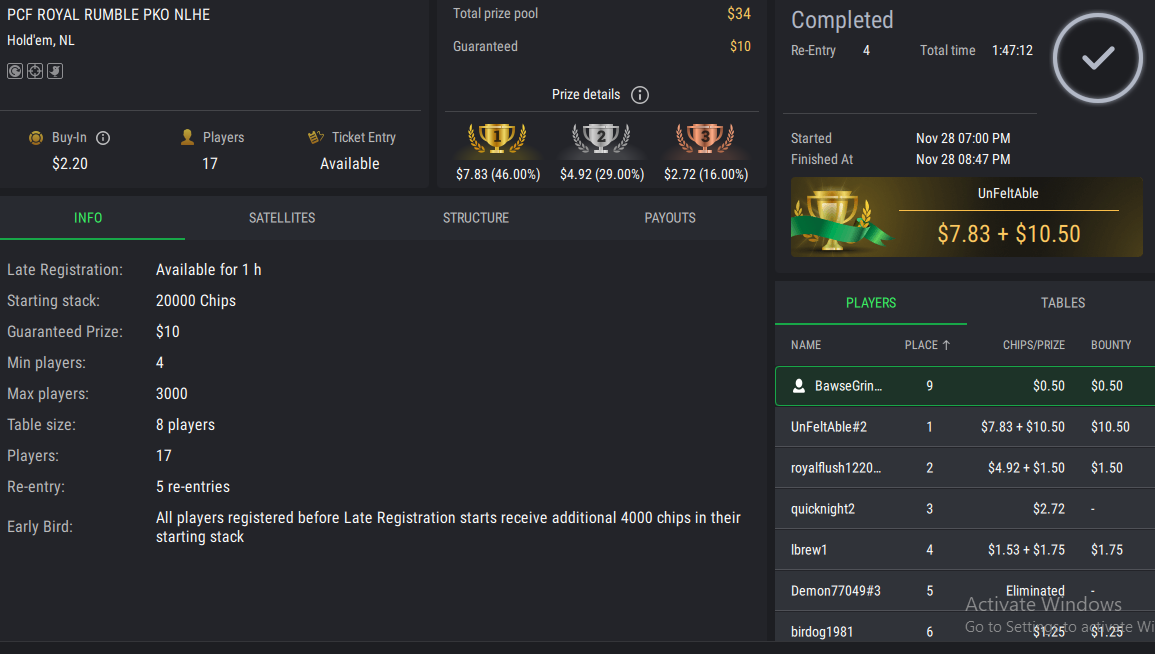This screenshot has height=654, width=1155.
Task: Click the completed checkmark circle
Action: [x=1097, y=59]
